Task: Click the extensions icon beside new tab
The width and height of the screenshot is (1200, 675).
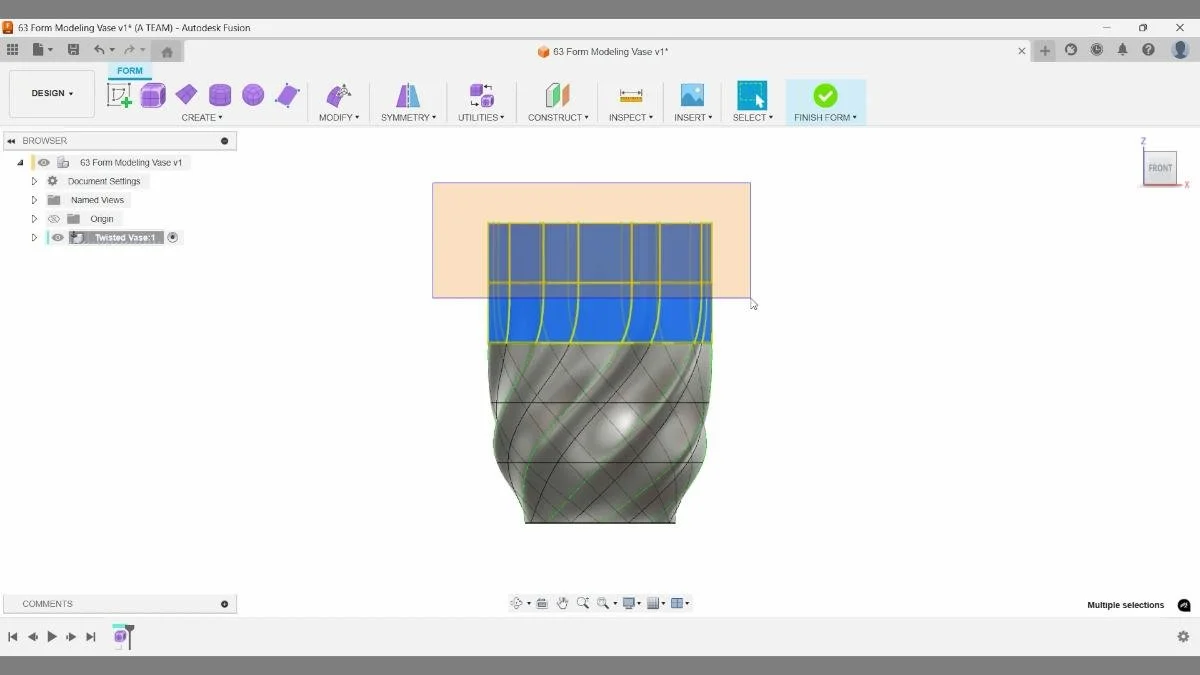Action: pos(1071,50)
